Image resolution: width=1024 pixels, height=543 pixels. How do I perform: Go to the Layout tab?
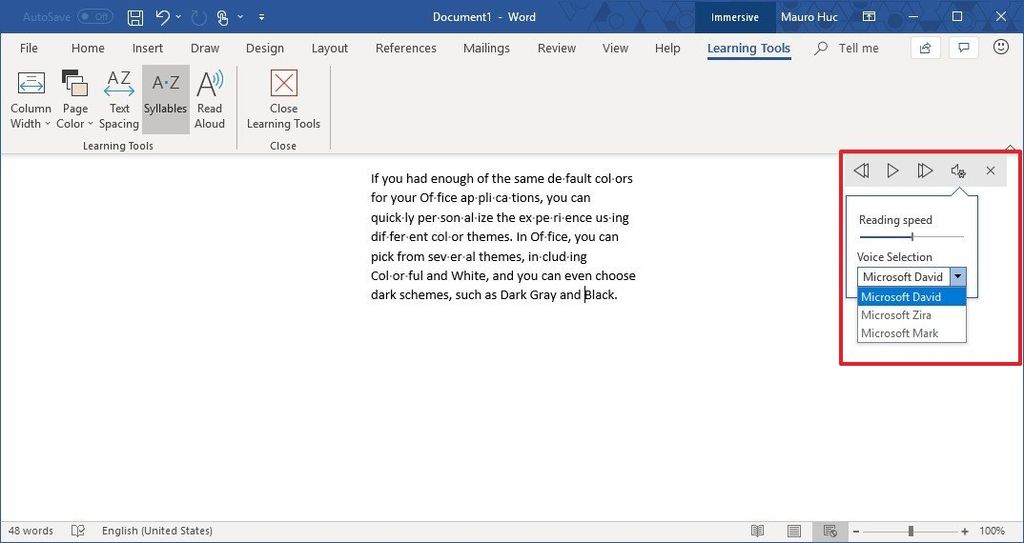[x=329, y=48]
